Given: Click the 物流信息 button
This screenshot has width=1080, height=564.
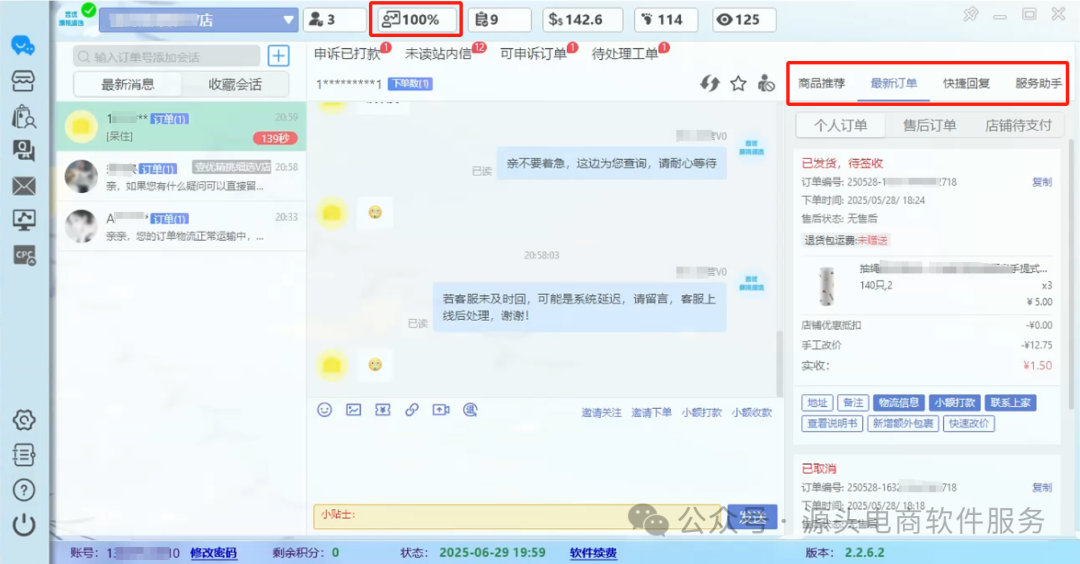Looking at the screenshot, I should (898, 403).
